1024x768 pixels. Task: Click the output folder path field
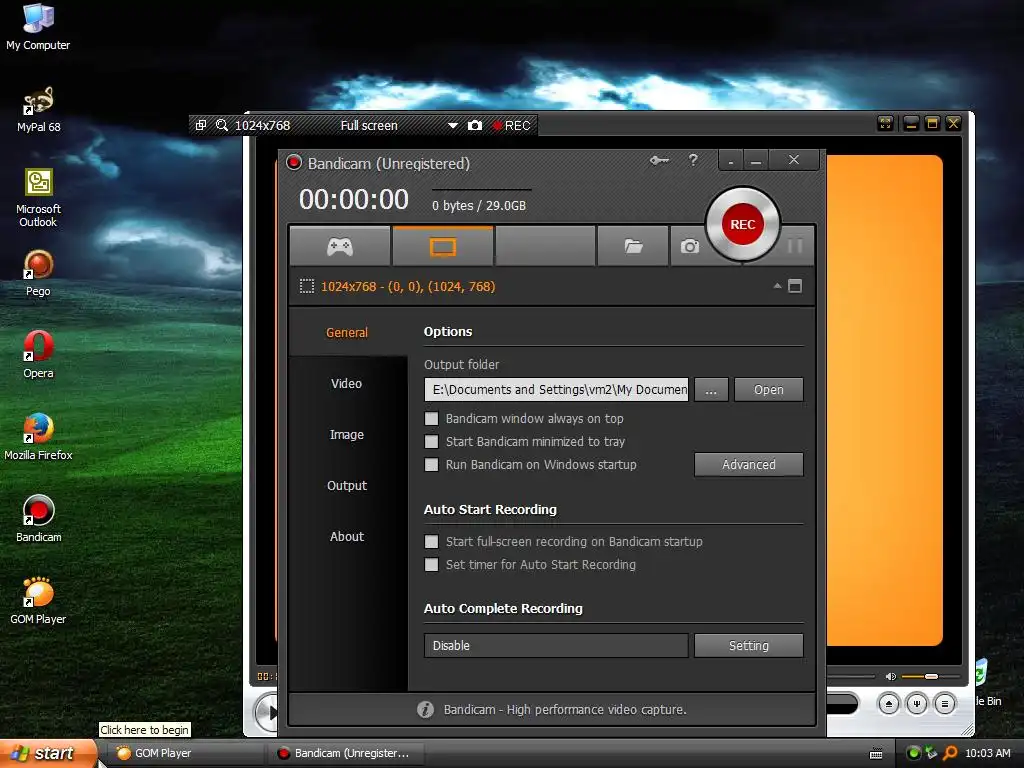tap(556, 389)
